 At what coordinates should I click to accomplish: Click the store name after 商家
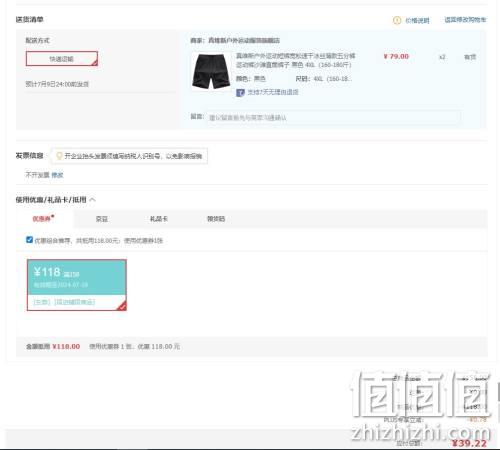tap(244, 41)
